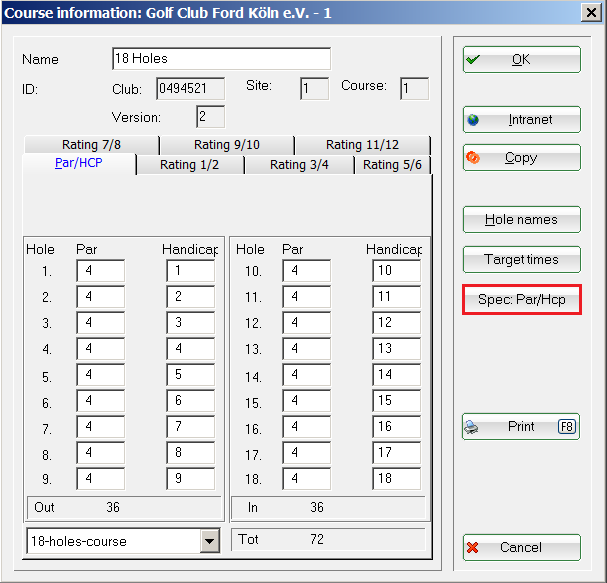This screenshot has width=607, height=583.
Task: Click the Par field for hole 6
Action: 101,401
